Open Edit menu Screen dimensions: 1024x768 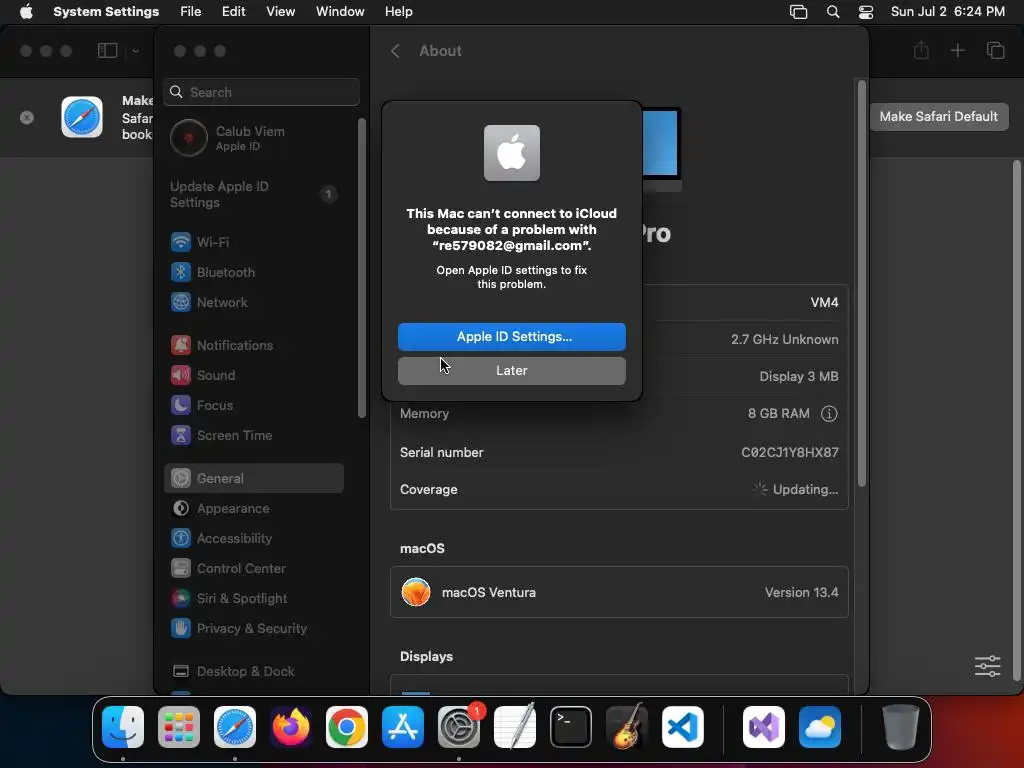click(x=234, y=12)
